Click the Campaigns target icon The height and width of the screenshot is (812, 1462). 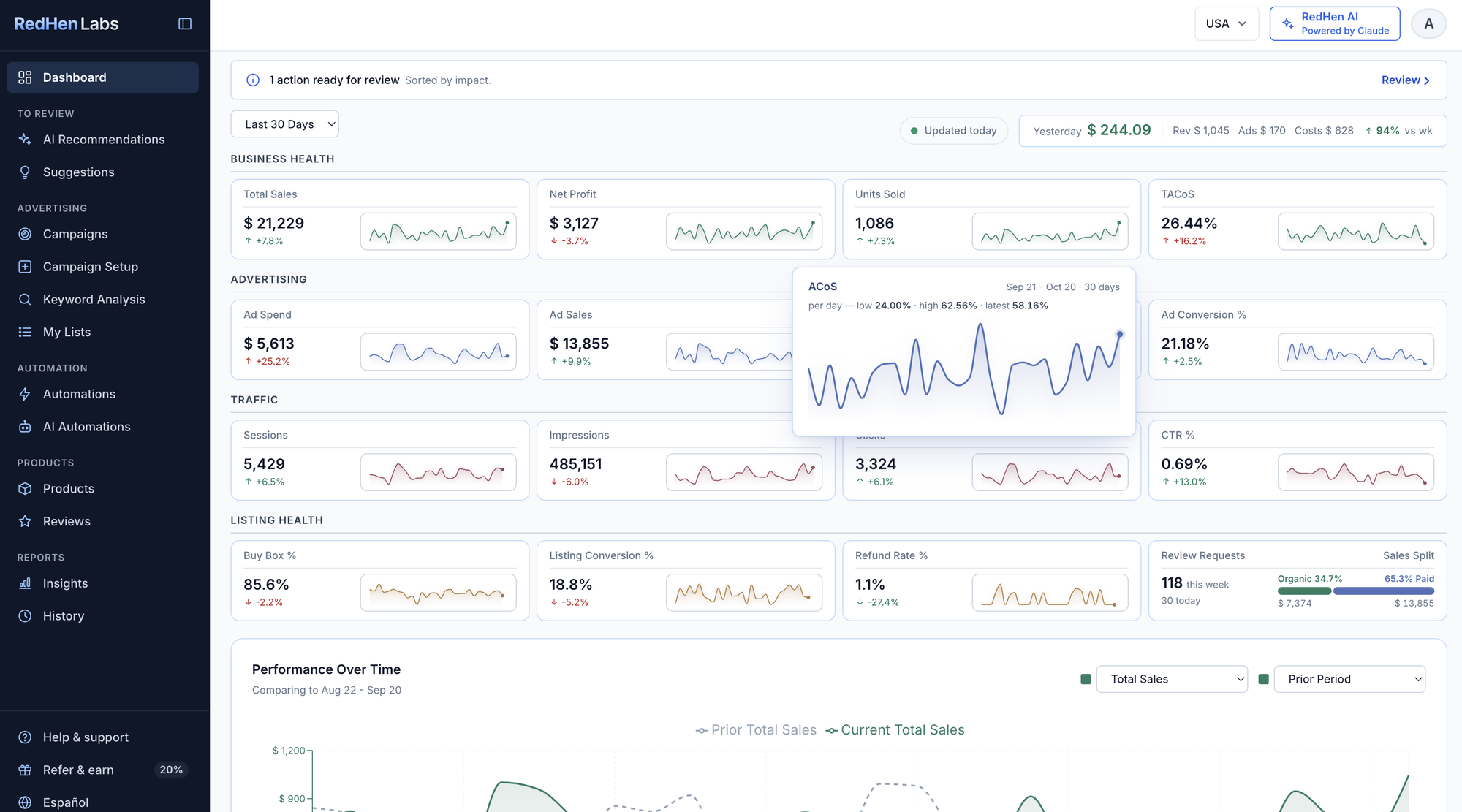pyautogui.click(x=25, y=234)
